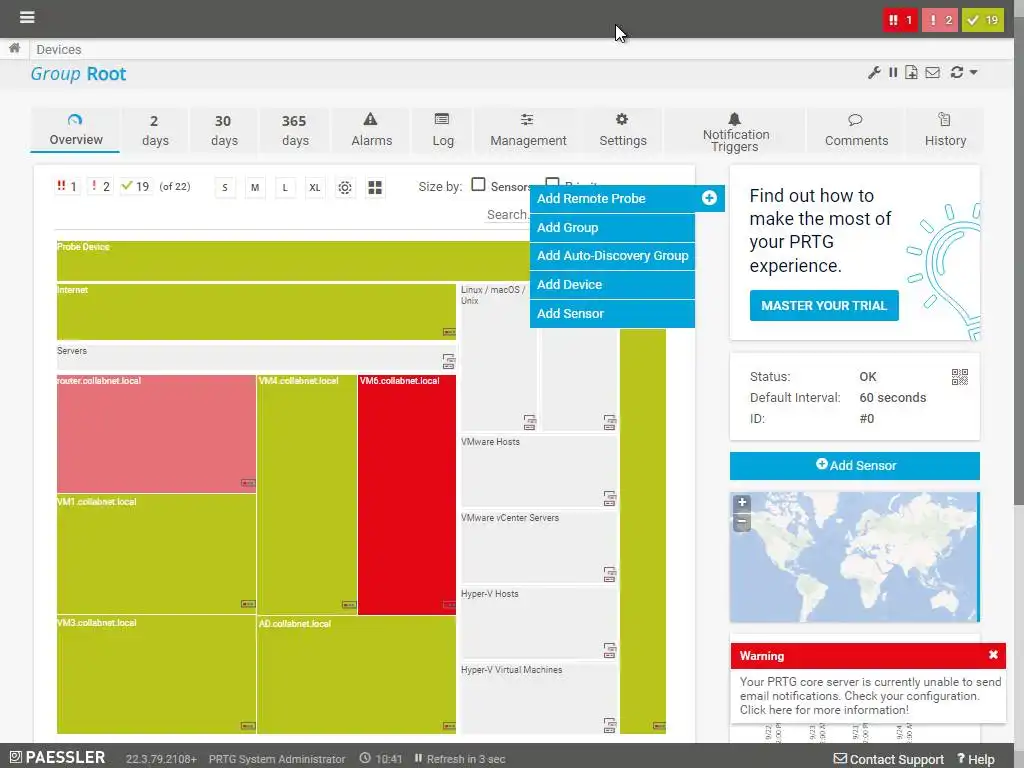Viewport: 1024px width, 768px height.
Task: Zoom out on the world map
Action: pos(742,522)
